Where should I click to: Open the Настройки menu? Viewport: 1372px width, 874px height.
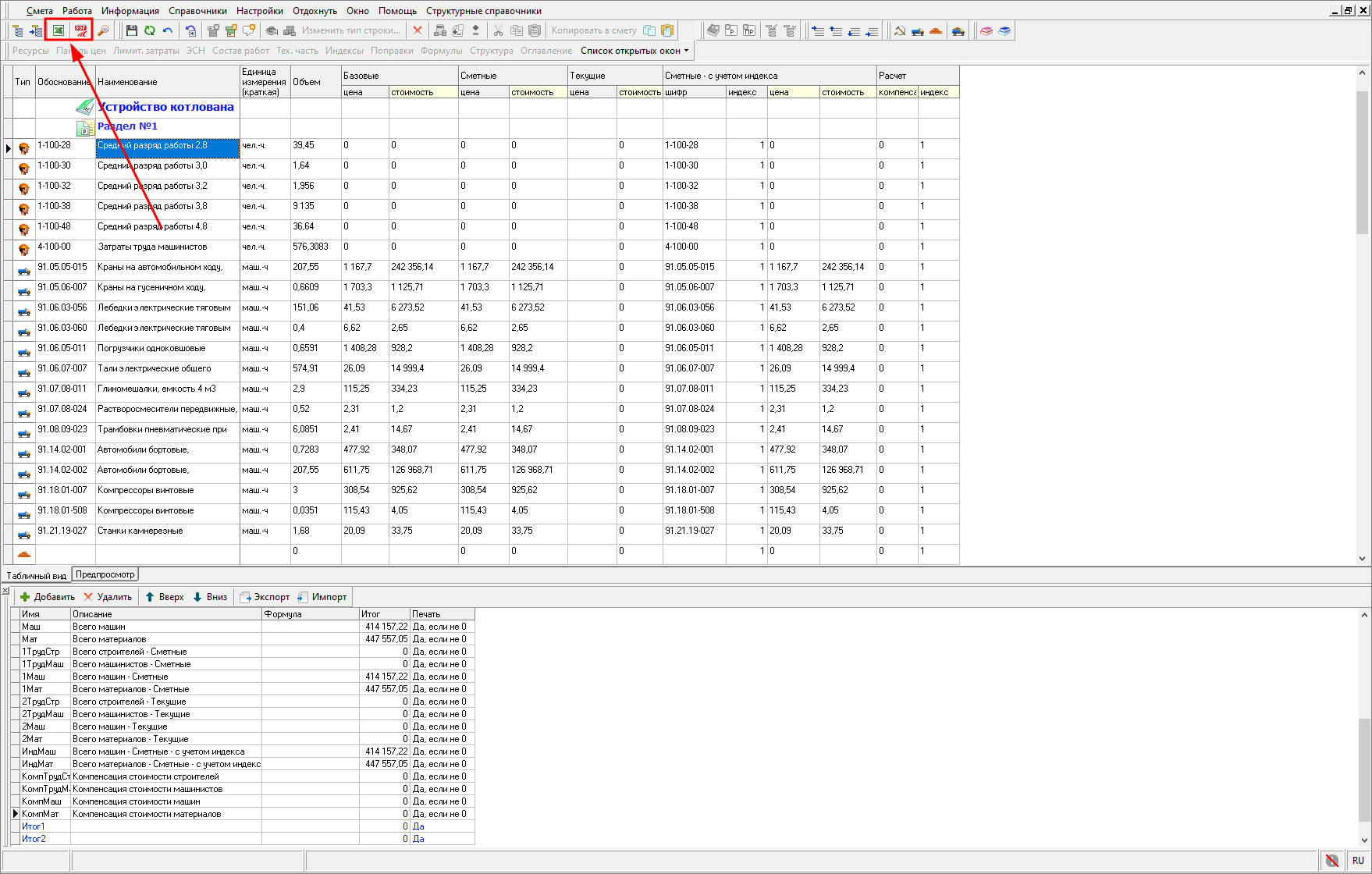tap(260, 11)
